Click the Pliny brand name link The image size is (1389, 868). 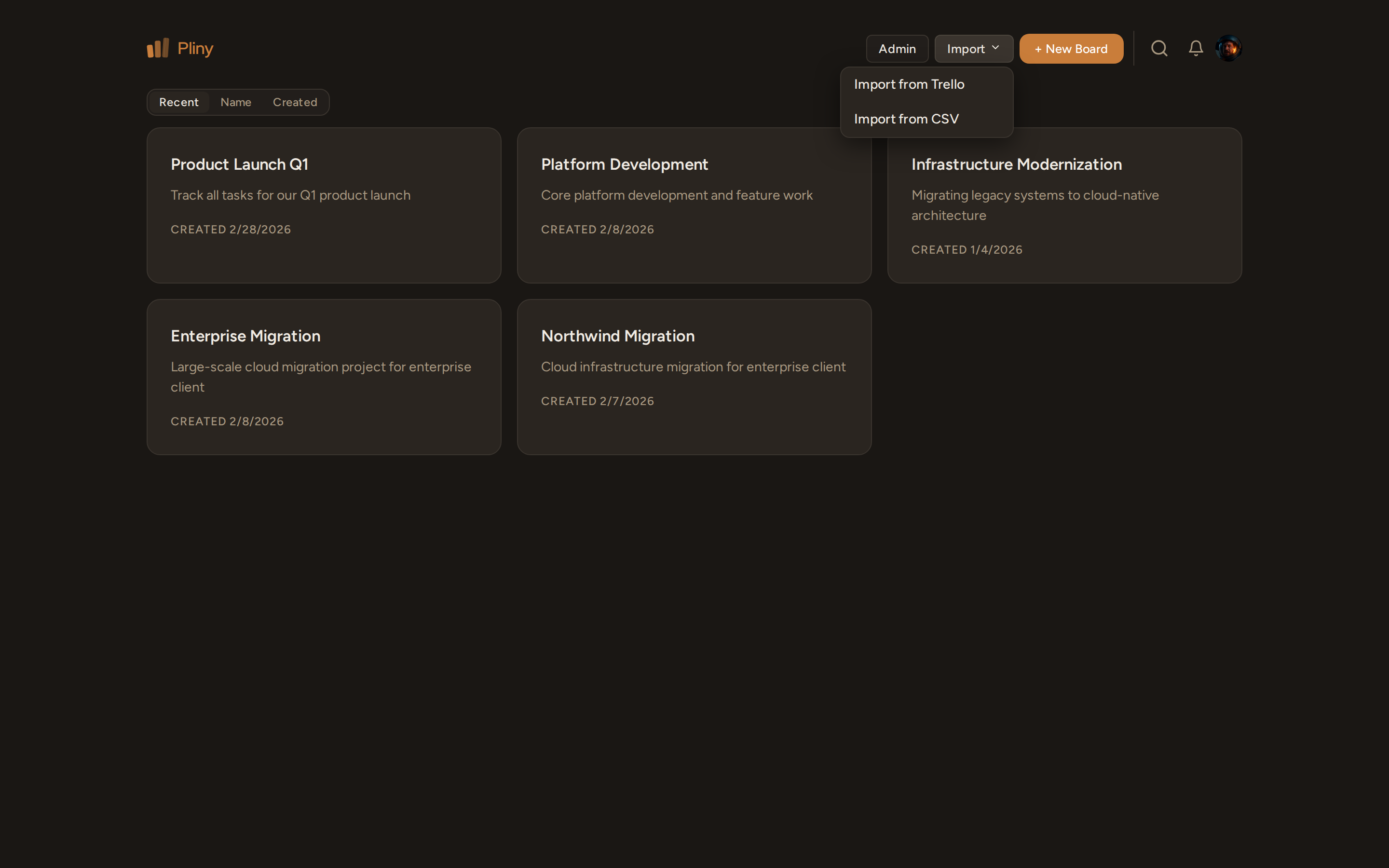(195, 48)
